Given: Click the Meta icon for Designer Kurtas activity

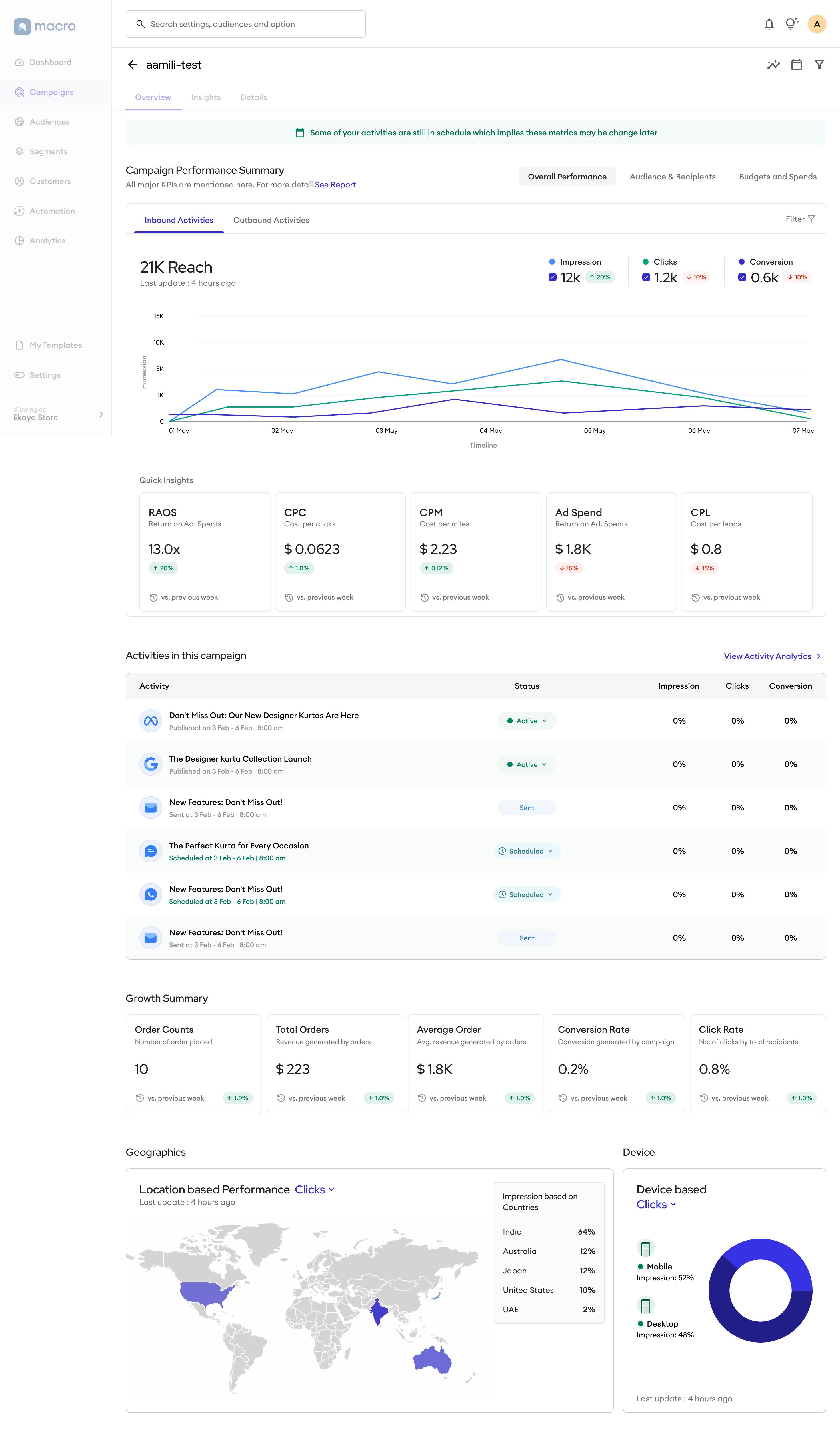Looking at the screenshot, I should 151,721.
